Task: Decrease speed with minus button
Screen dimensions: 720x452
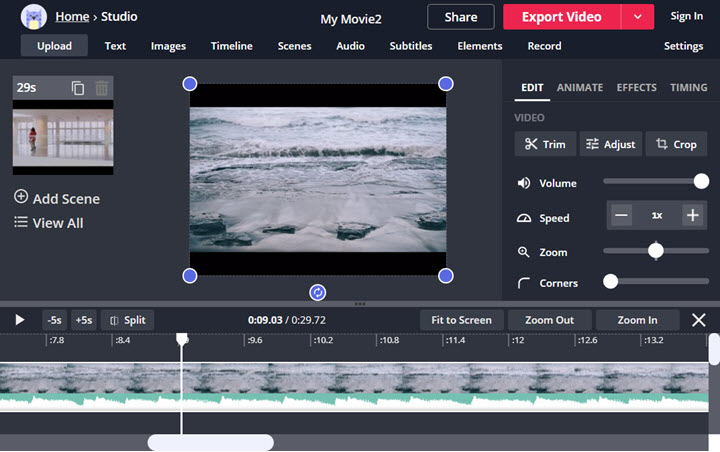Action: coord(622,215)
